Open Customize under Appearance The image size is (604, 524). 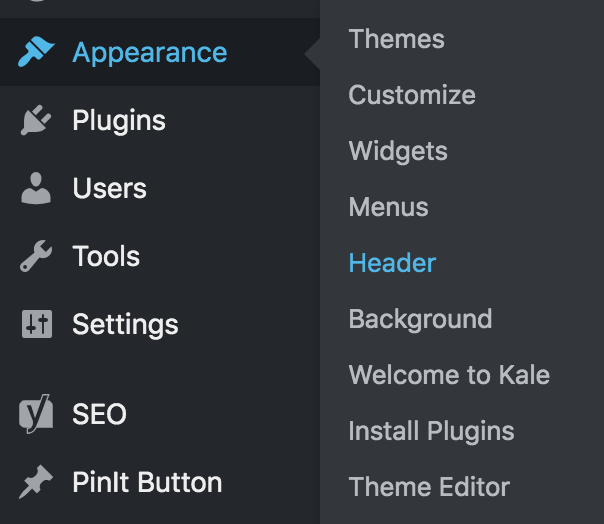tap(411, 96)
